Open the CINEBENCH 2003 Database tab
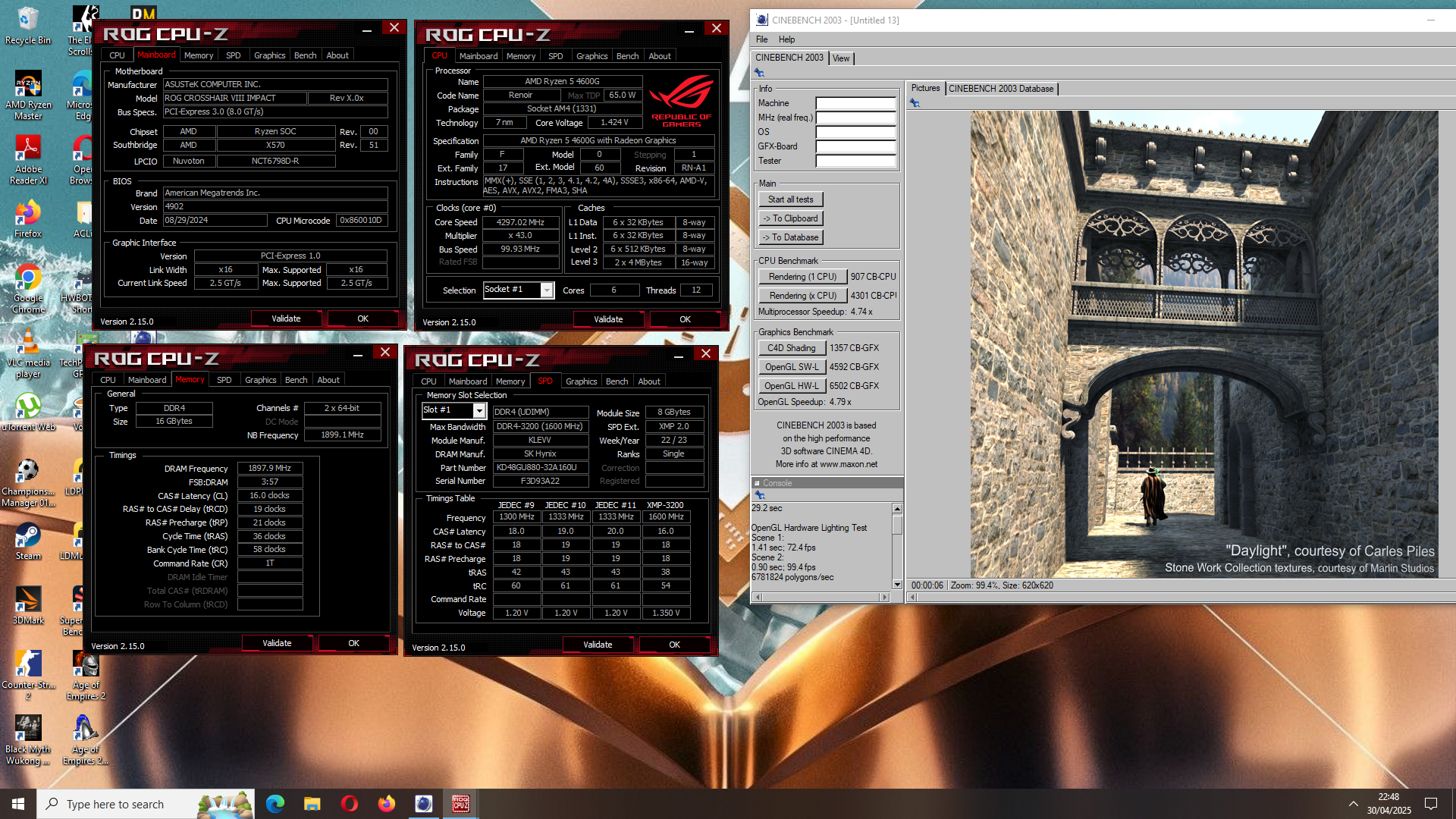The width and height of the screenshot is (1456, 819). pos(1001,89)
